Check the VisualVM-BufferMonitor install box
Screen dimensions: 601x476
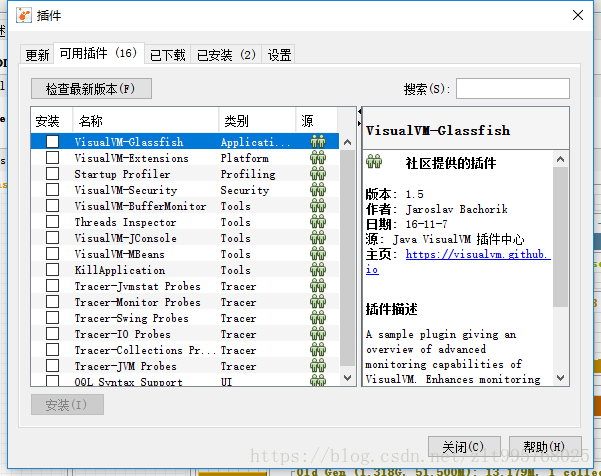(53, 206)
